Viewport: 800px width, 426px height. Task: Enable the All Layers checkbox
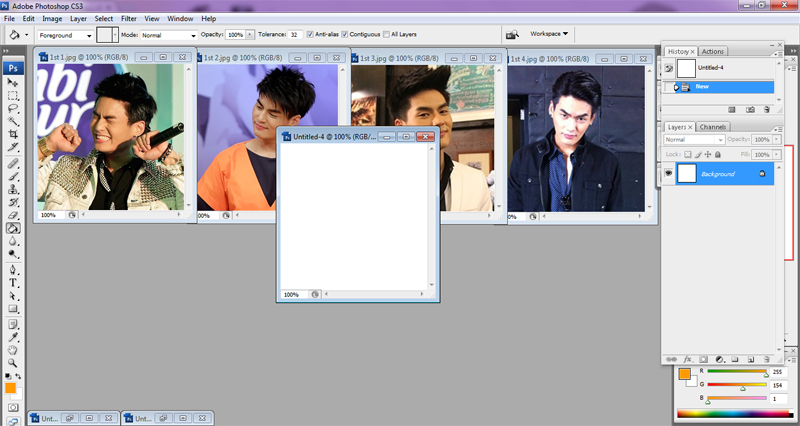point(386,34)
